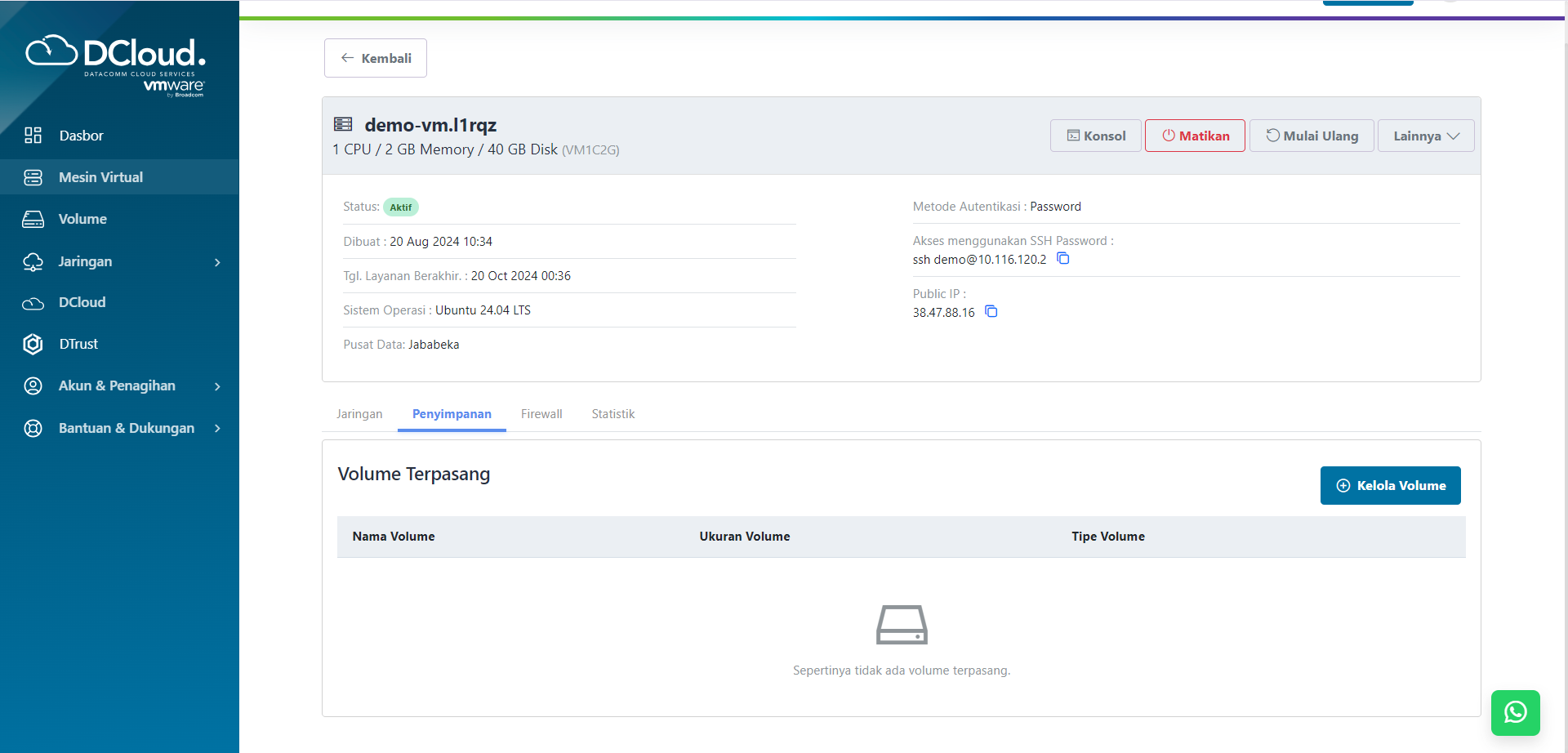
Task: Go to Volume in sidebar
Action: tap(82, 219)
